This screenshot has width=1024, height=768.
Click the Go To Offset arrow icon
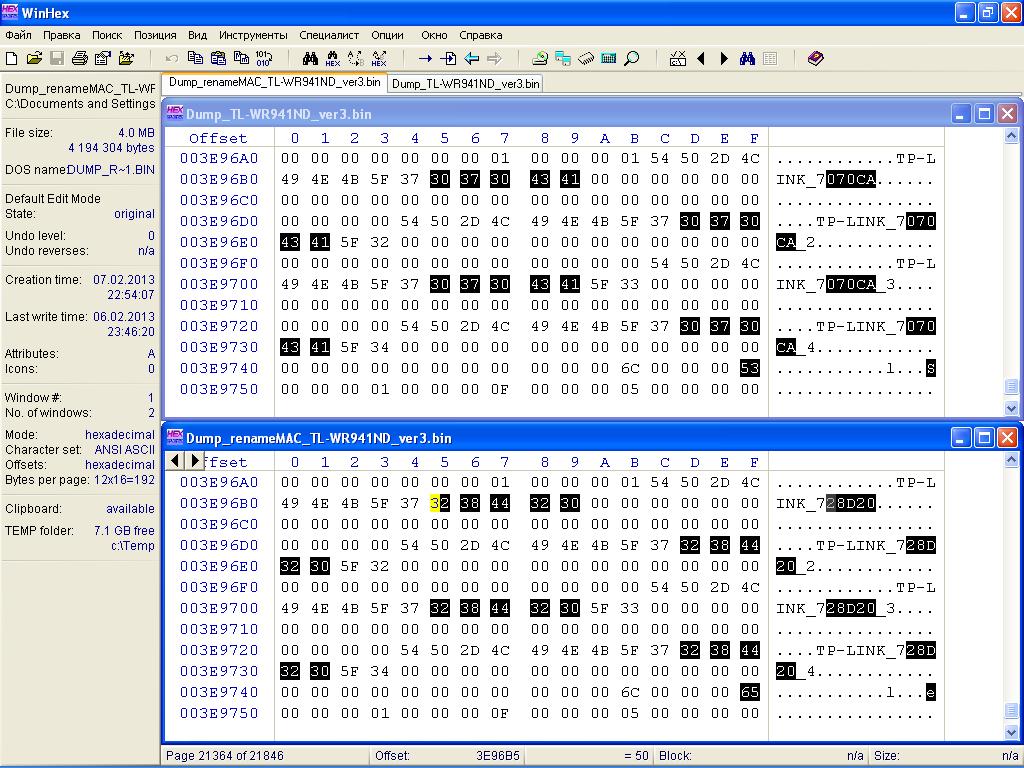pyautogui.click(x=425, y=59)
